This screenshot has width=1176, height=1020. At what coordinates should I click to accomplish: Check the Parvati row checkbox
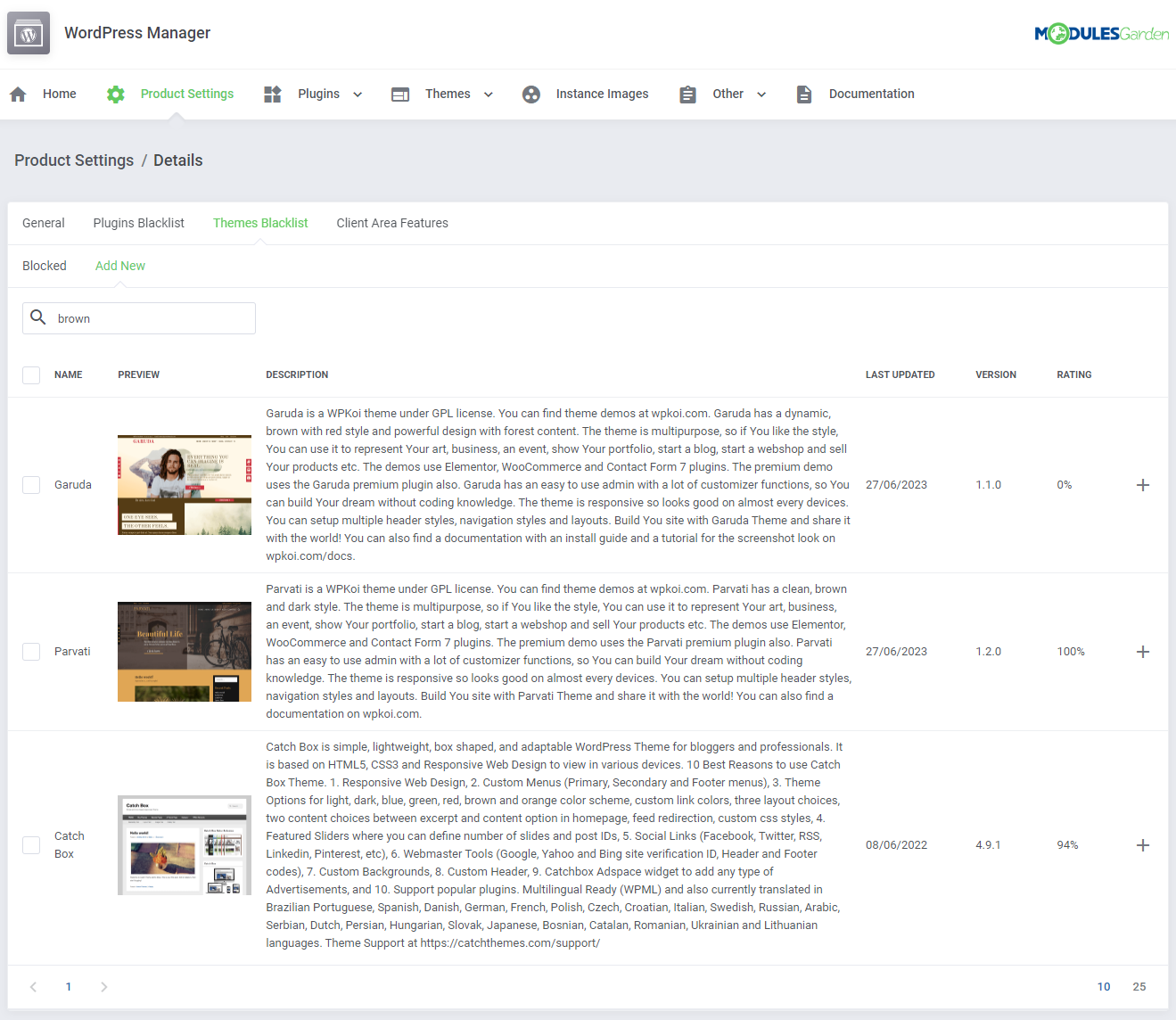(x=31, y=652)
